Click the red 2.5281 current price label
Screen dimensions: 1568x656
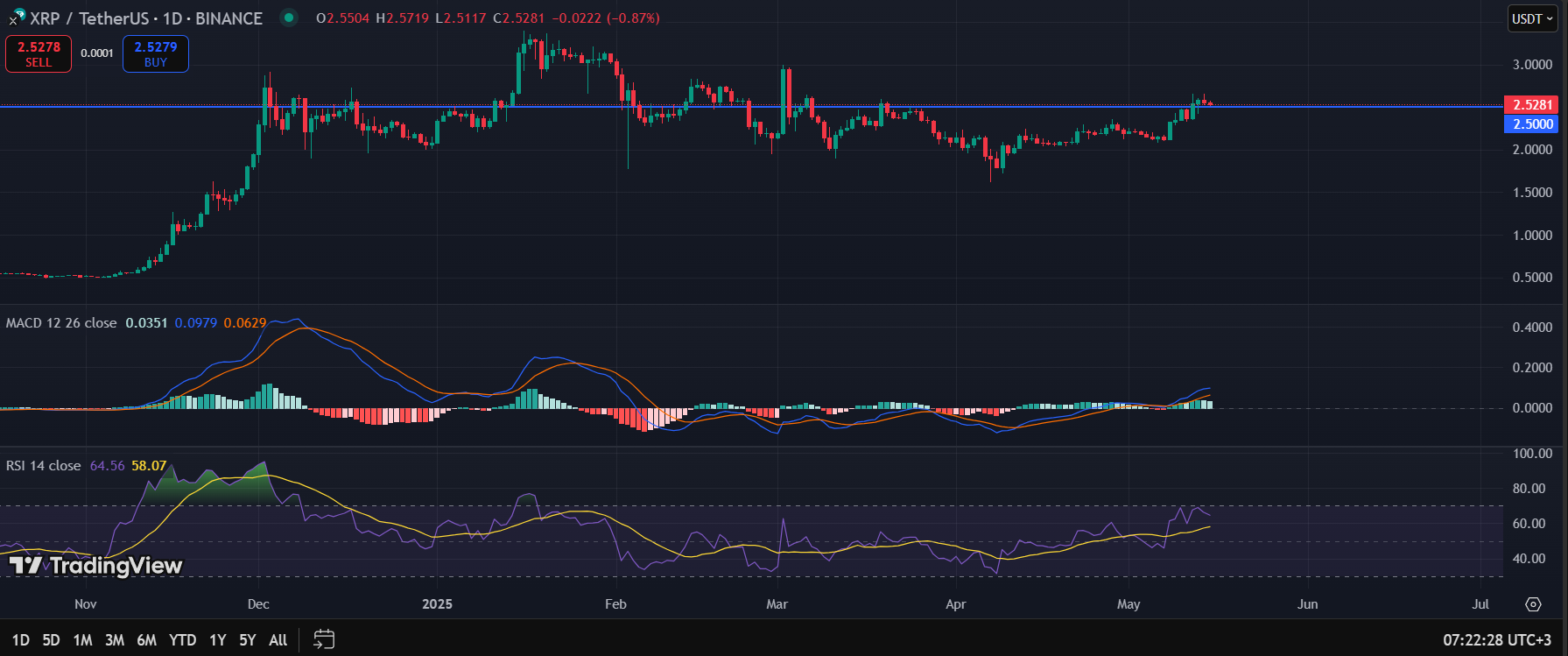(1530, 105)
